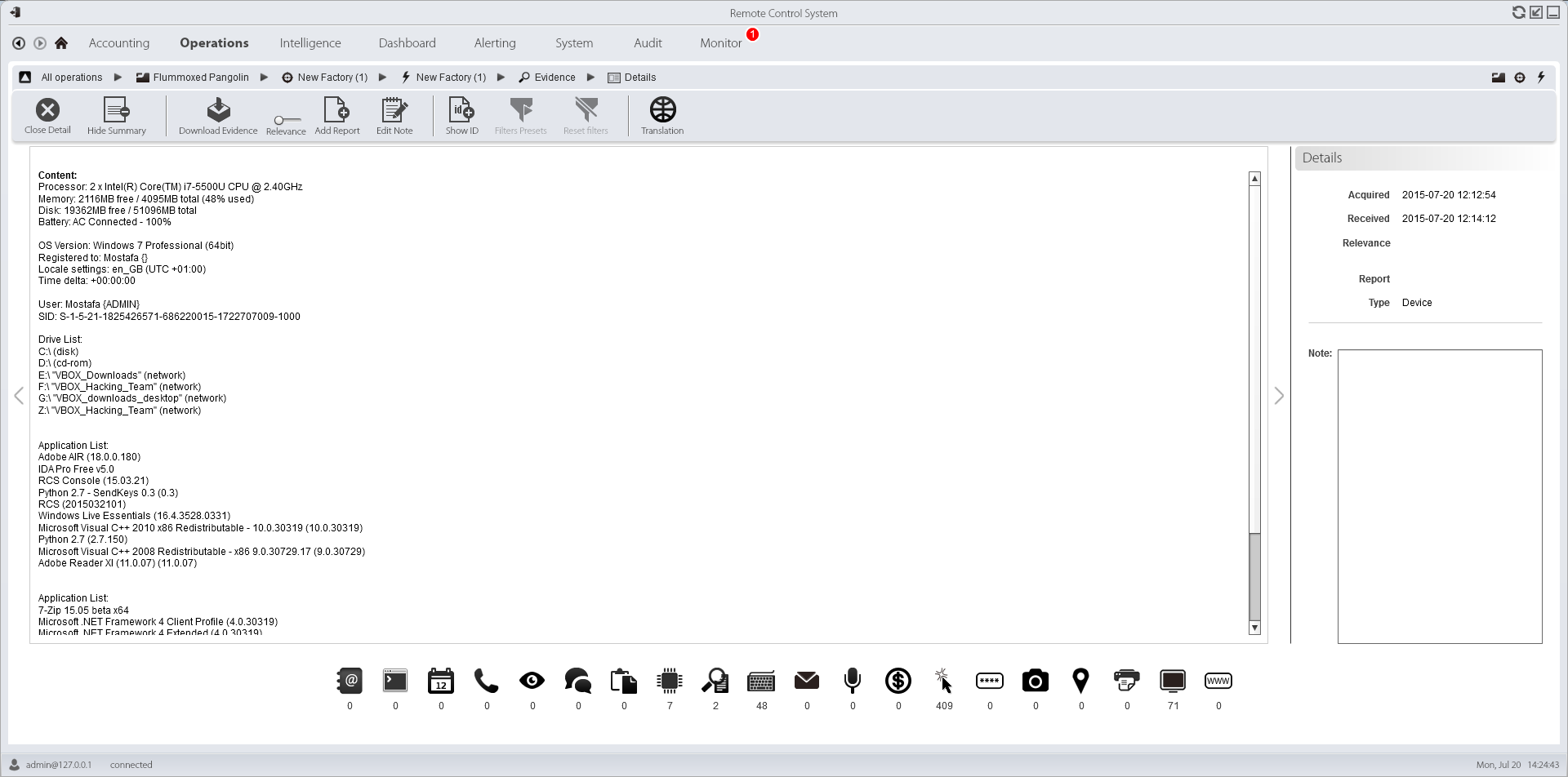
Task: Select the keylogger keyboard evidence icon
Action: [761, 681]
